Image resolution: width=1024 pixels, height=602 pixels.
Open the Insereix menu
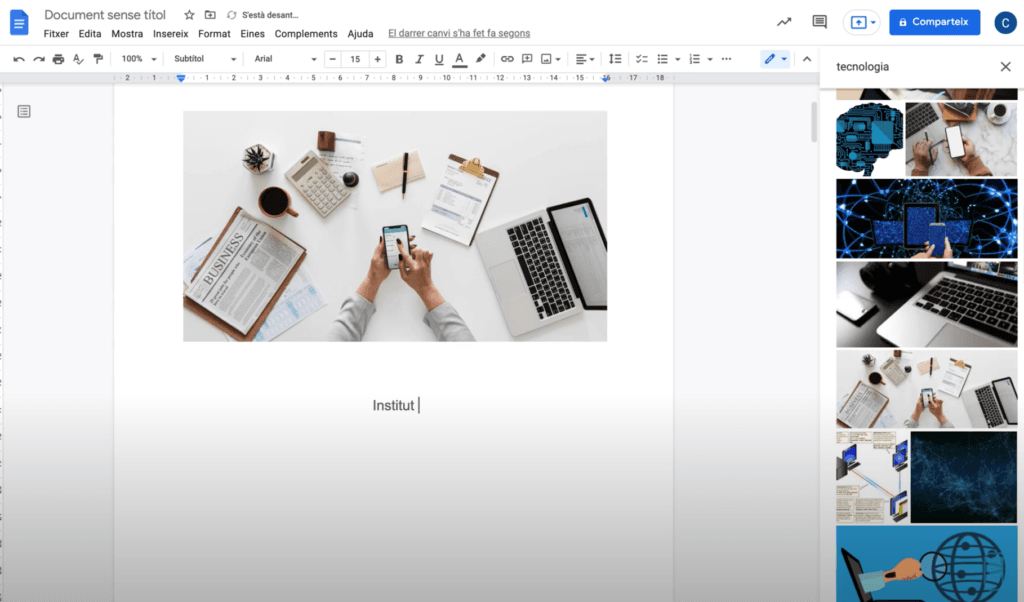tap(170, 34)
